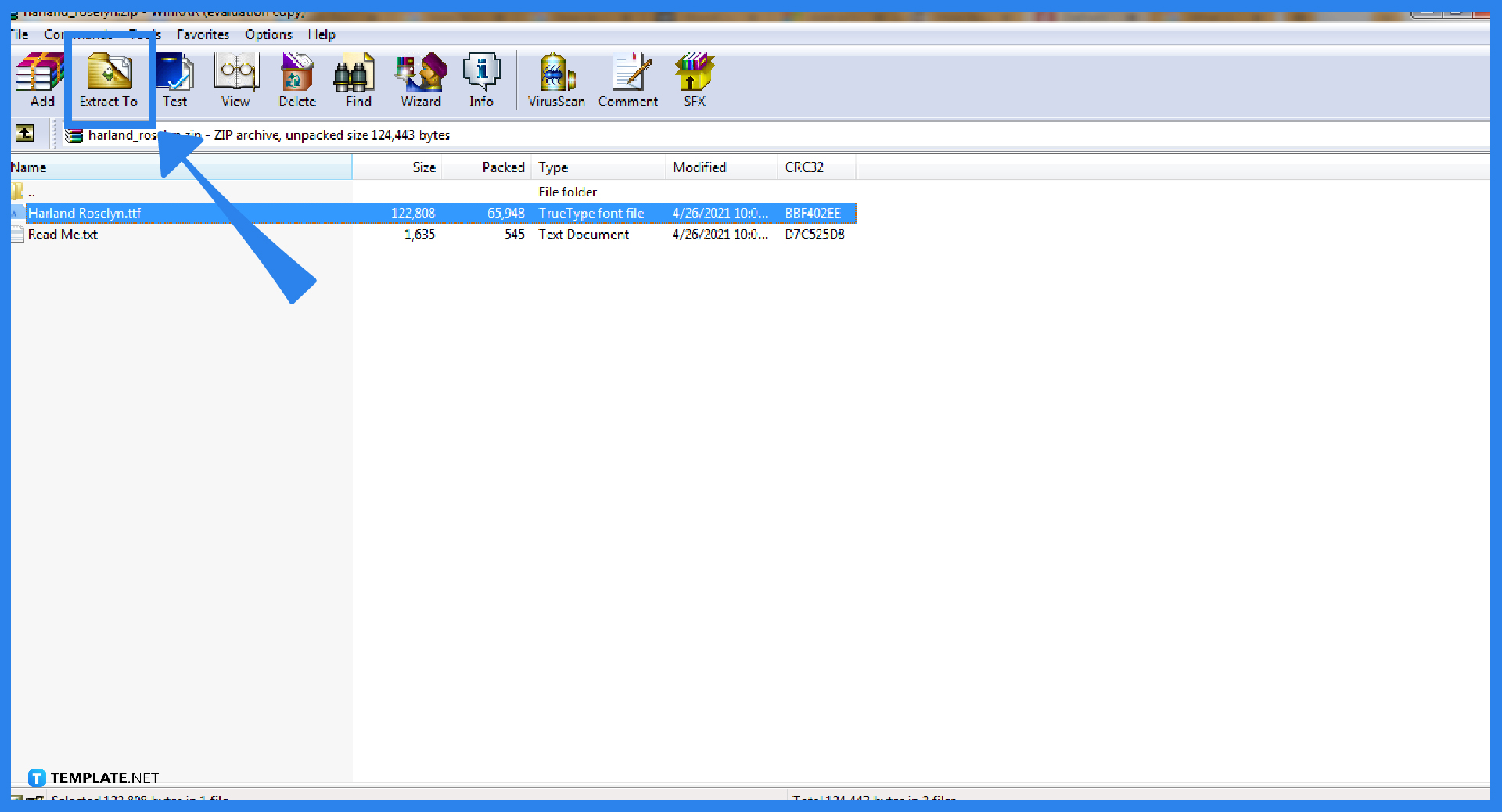Select the Harland Roselyn.ttf file
1502x812 pixels.
coord(84,214)
